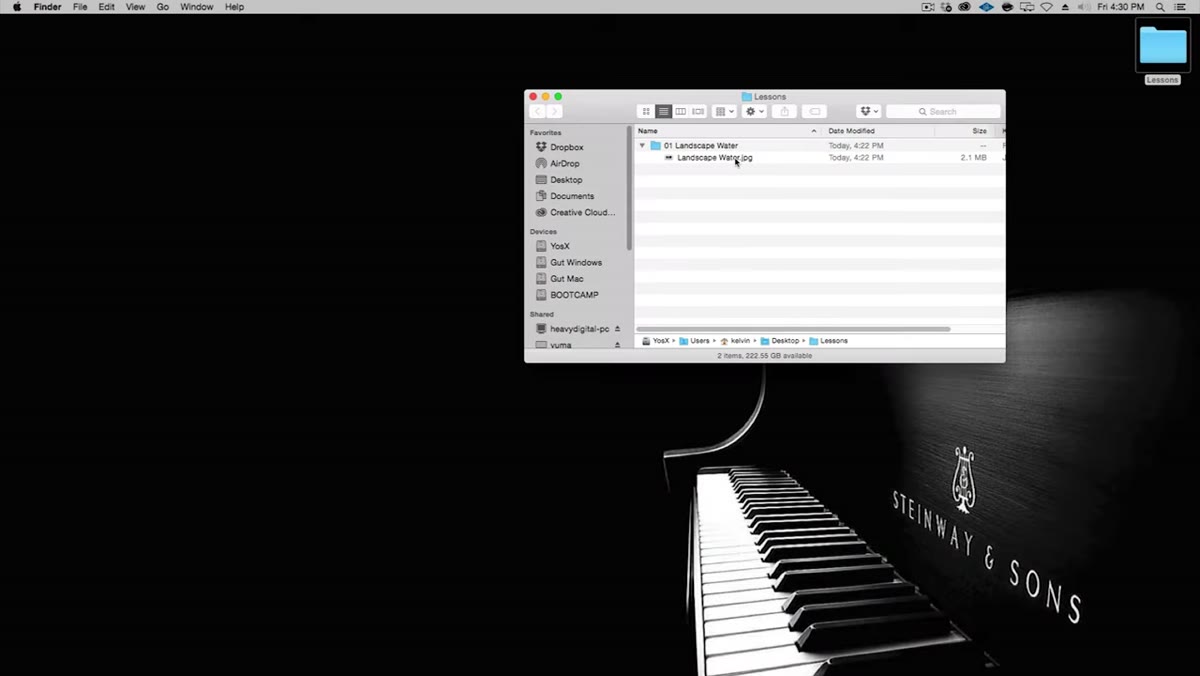Switch Finder to Cover Flow view
The width and height of the screenshot is (1200, 676).
click(x=698, y=111)
